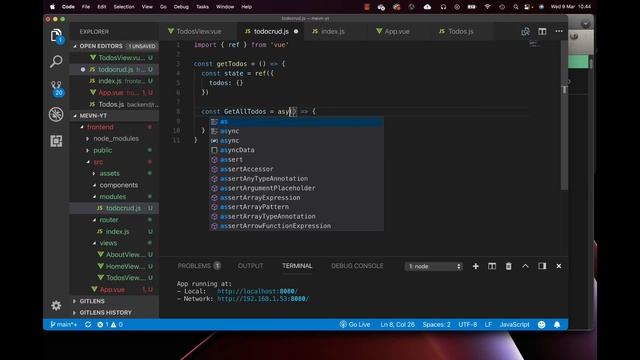640x360 pixels.
Task: Open Wi-Fi status in macOS menu bar
Action: [487, 7]
